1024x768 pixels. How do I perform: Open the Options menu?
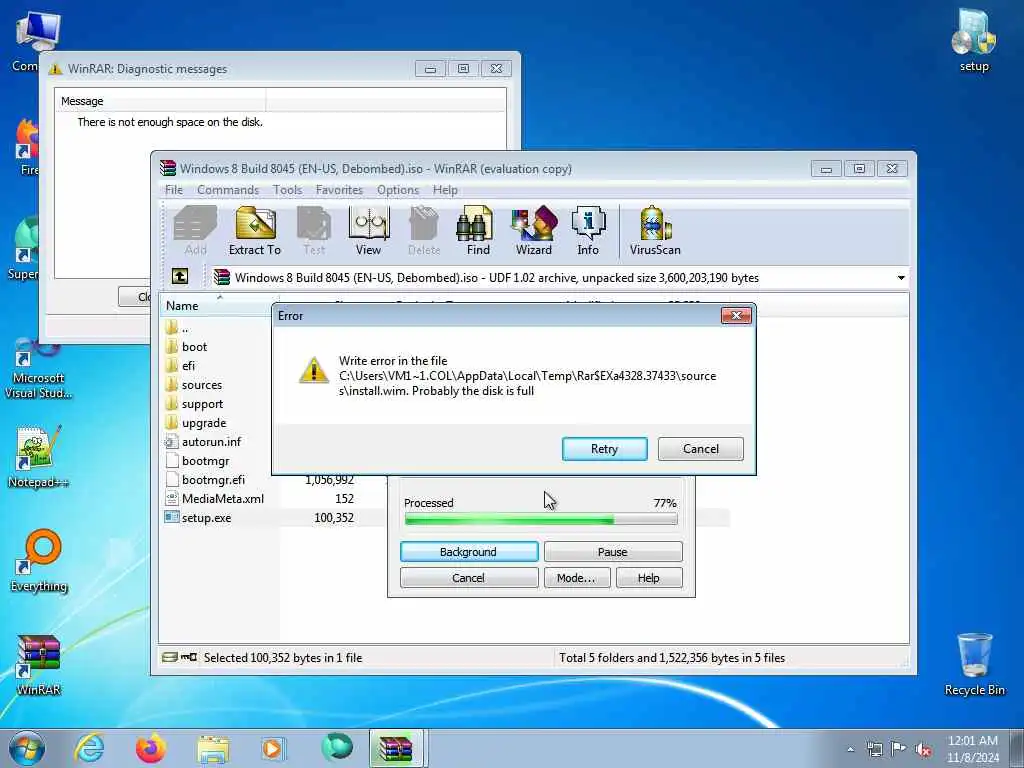398,189
